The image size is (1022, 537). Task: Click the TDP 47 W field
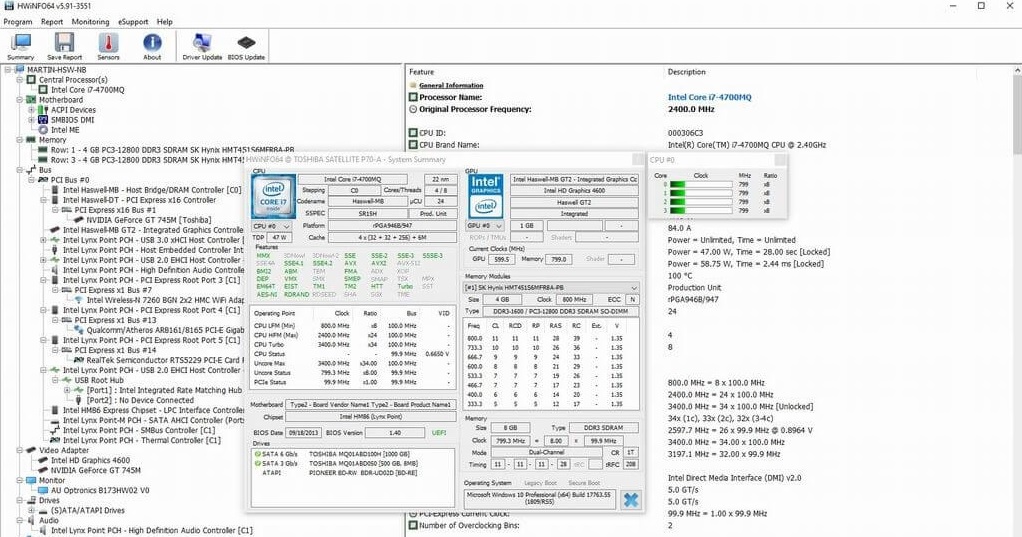pos(280,238)
